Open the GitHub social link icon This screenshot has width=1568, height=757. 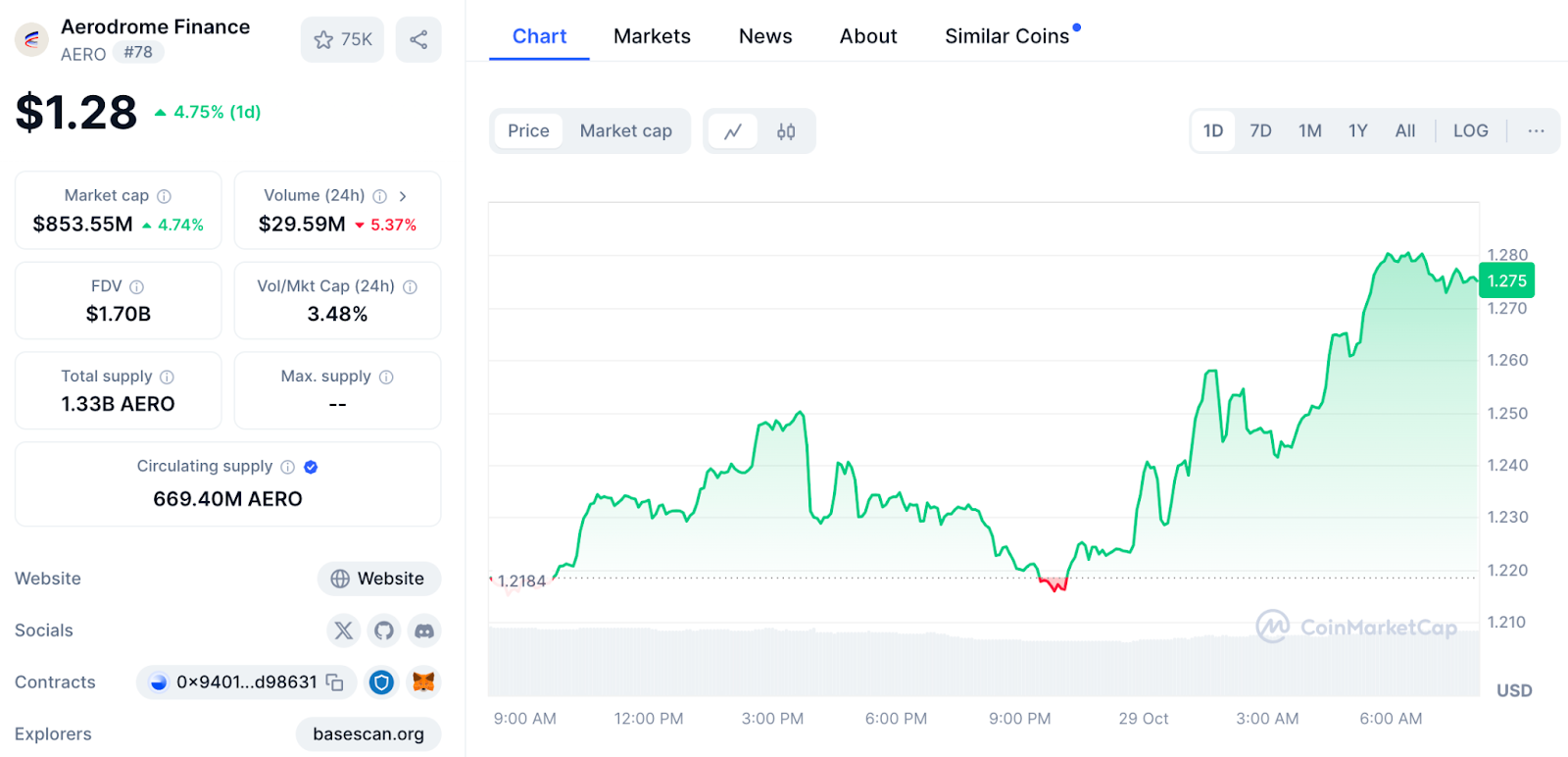(x=384, y=631)
